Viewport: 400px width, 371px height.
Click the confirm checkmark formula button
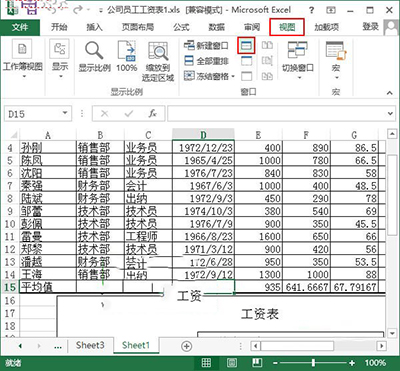point(128,114)
